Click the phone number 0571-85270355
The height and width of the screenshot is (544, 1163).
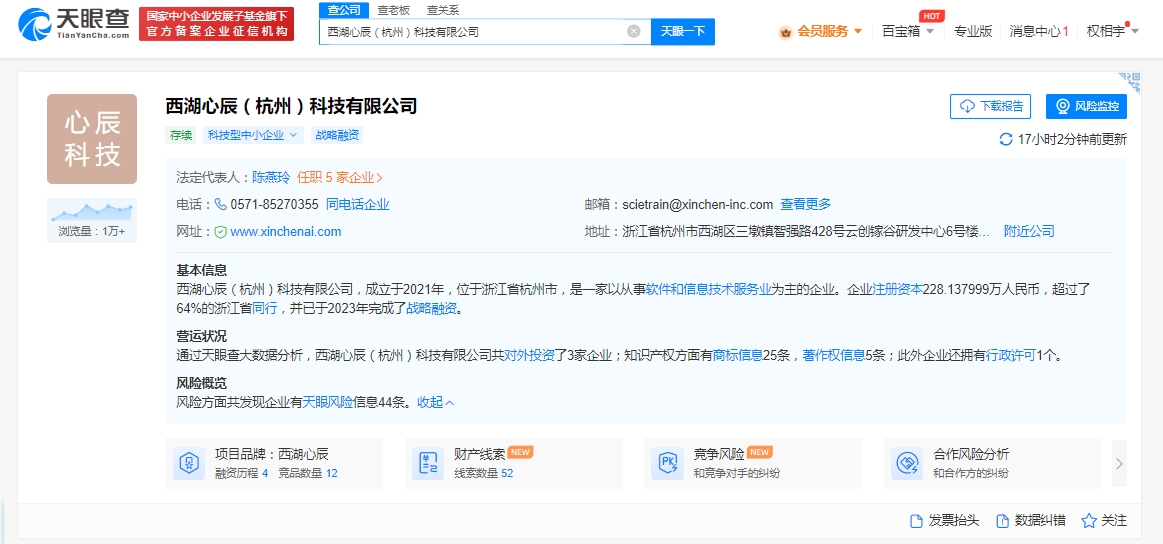[x=274, y=204]
